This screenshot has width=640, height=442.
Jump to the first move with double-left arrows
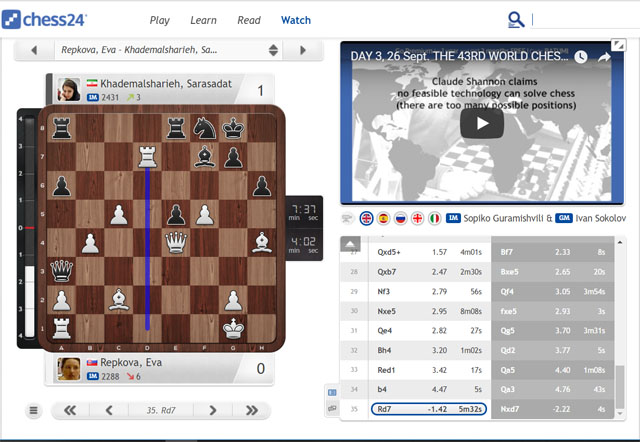(x=70, y=410)
